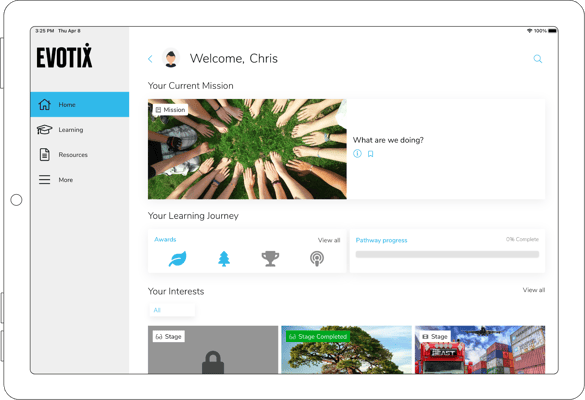Click the padlock icon on locked stage
This screenshot has height=400, width=585.
click(213, 362)
